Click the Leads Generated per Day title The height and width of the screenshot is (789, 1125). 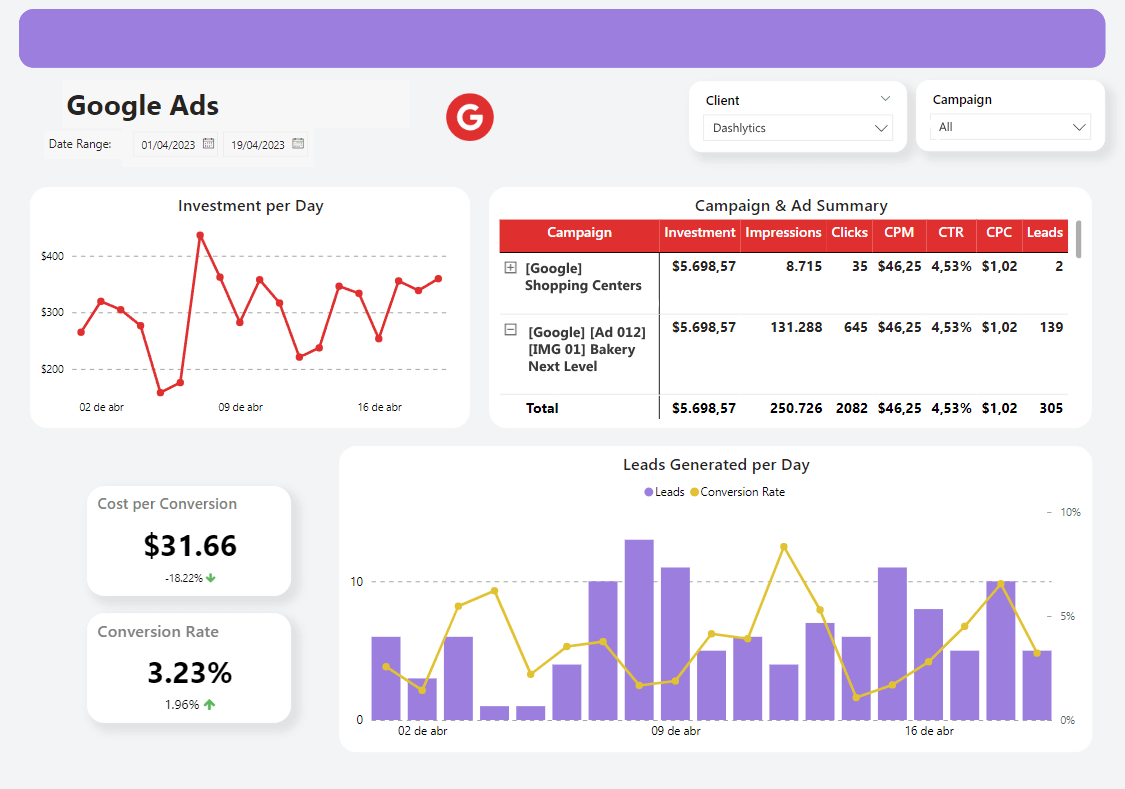coord(716,465)
